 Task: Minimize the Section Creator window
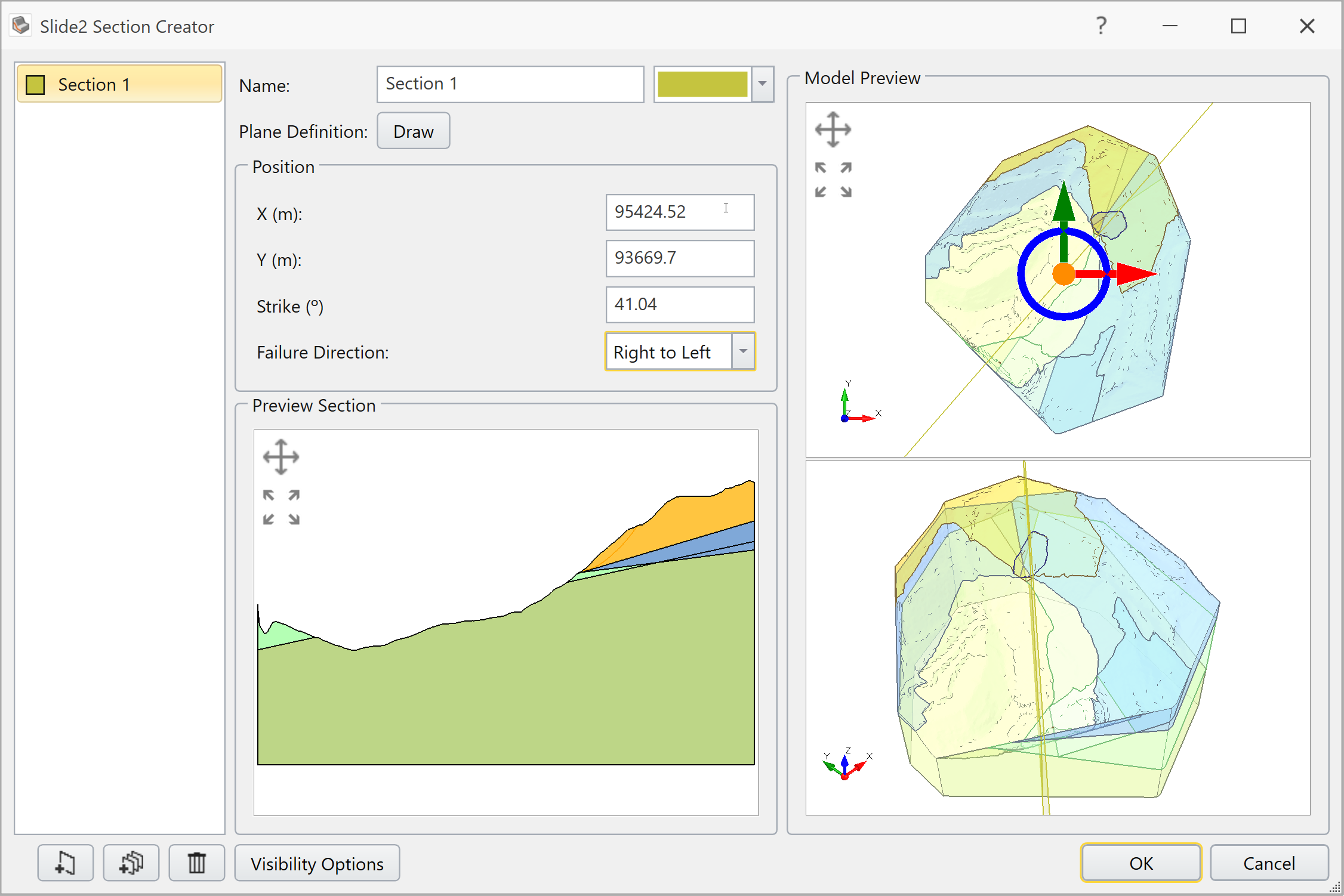coord(1170,26)
